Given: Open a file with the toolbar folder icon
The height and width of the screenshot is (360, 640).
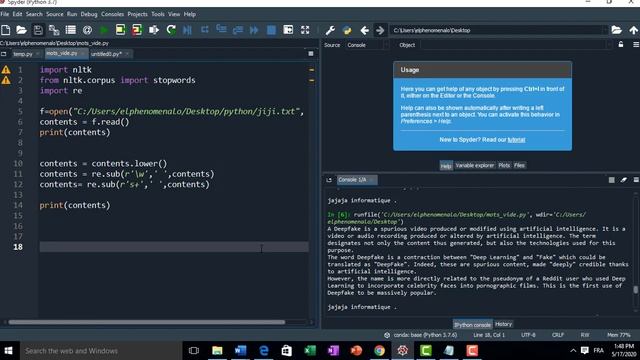Looking at the screenshot, I should (21, 30).
